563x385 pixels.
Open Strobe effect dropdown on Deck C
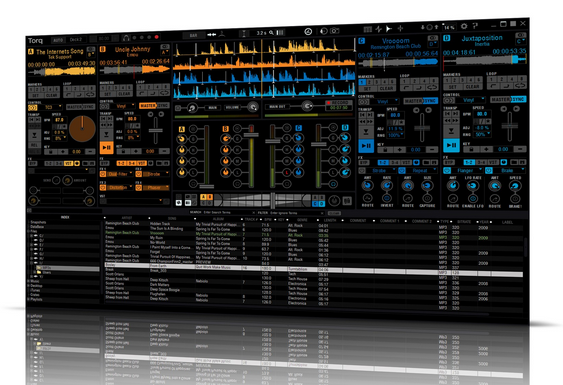click(381, 171)
